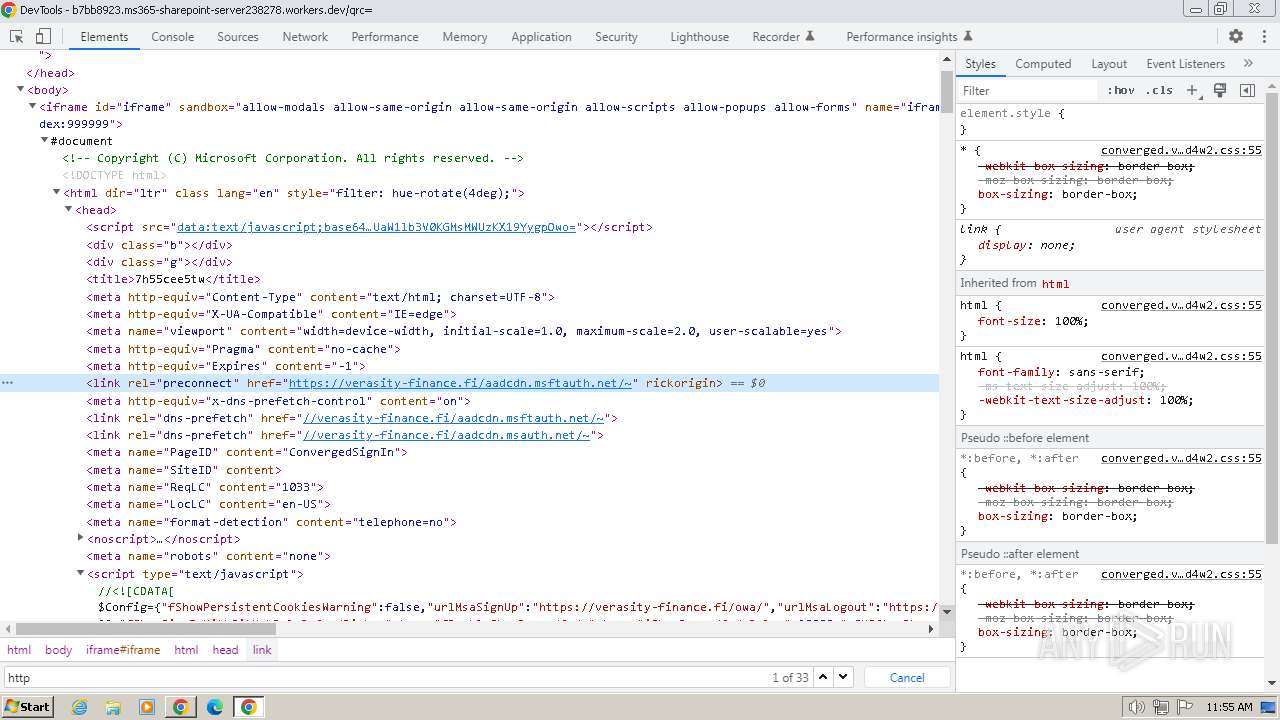Collapse the body element node

click(x=20, y=90)
